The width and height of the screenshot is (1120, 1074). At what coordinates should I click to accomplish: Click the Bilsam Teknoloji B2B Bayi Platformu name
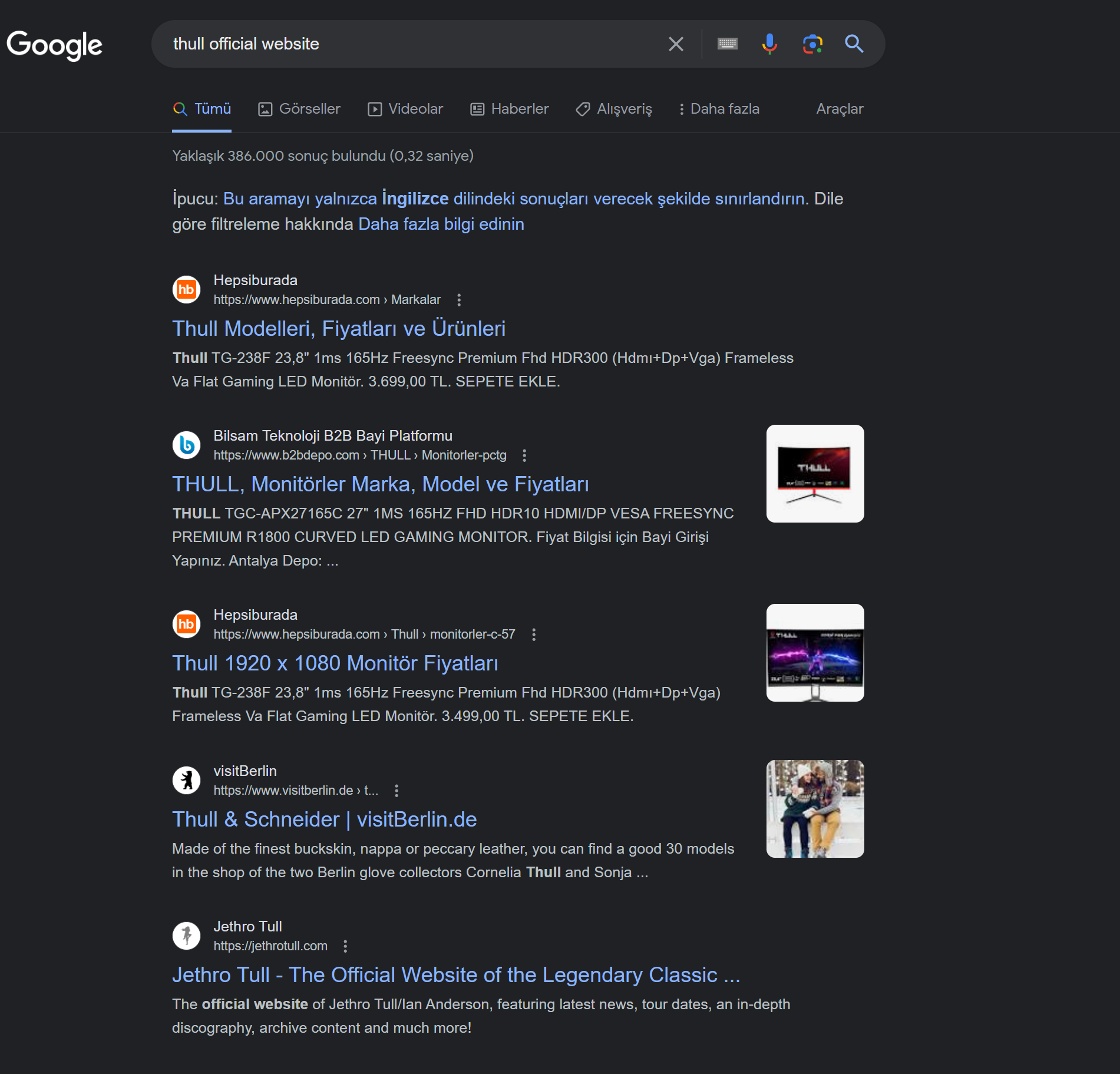[333, 436]
